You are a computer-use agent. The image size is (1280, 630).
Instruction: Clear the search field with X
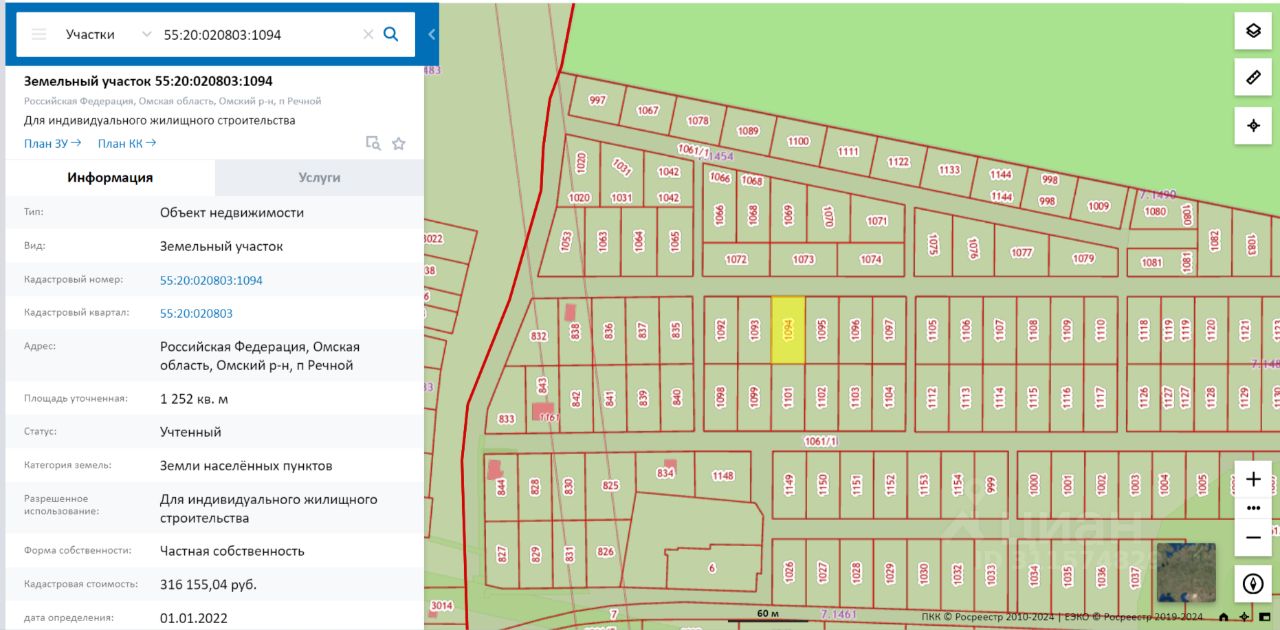point(368,34)
